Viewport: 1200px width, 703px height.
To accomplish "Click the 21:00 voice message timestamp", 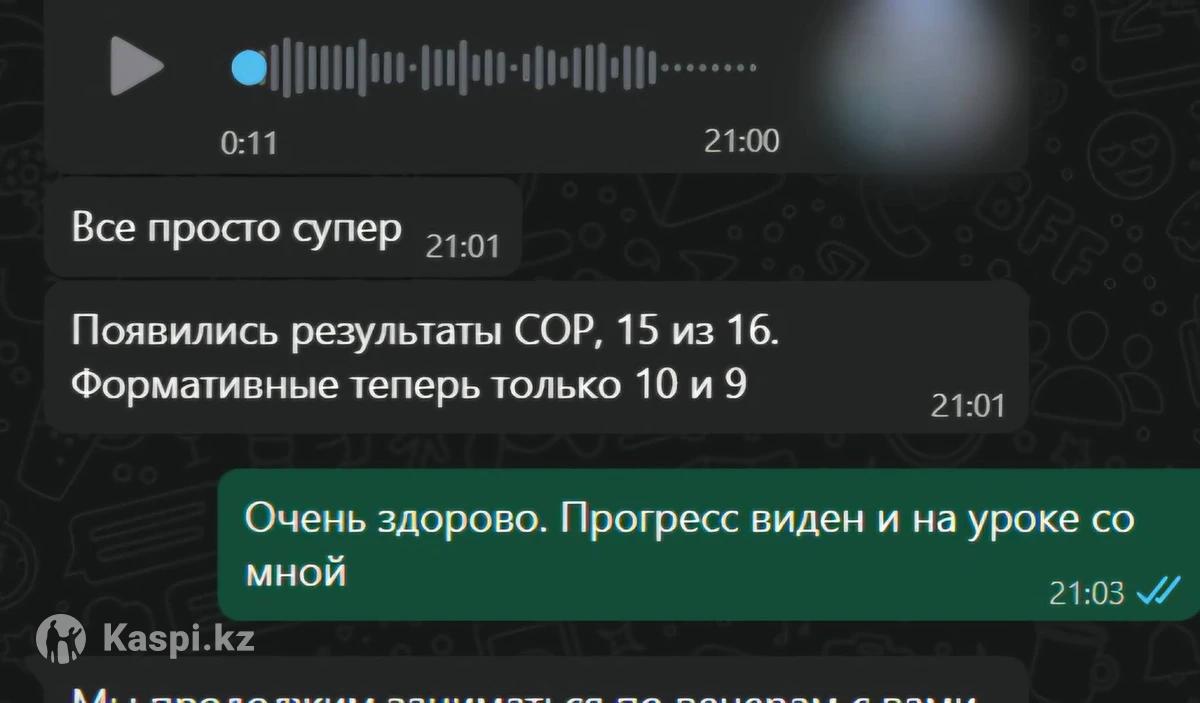I will click(742, 141).
